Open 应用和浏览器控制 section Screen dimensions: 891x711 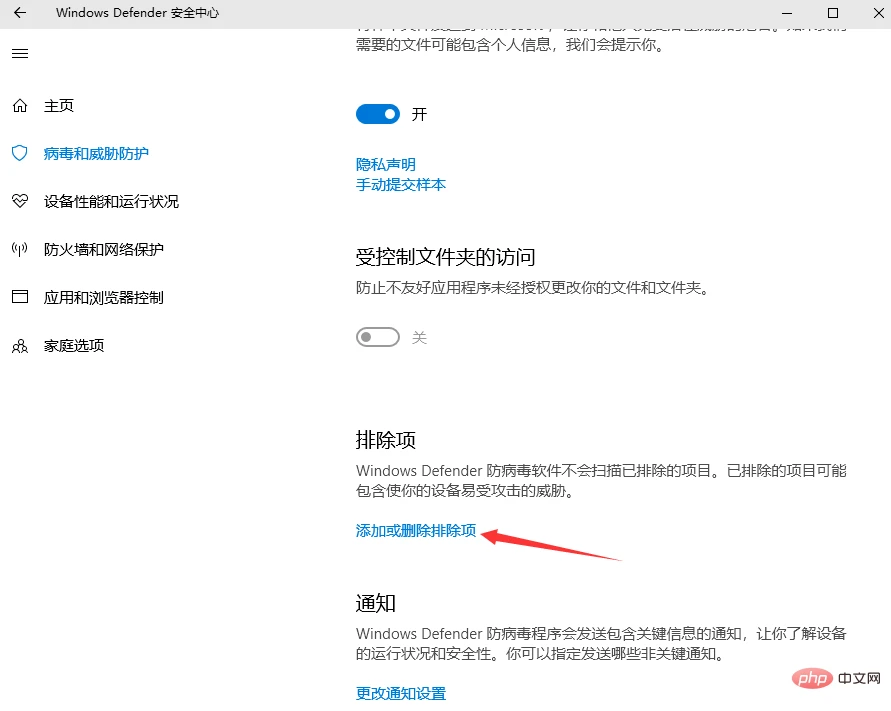104,297
